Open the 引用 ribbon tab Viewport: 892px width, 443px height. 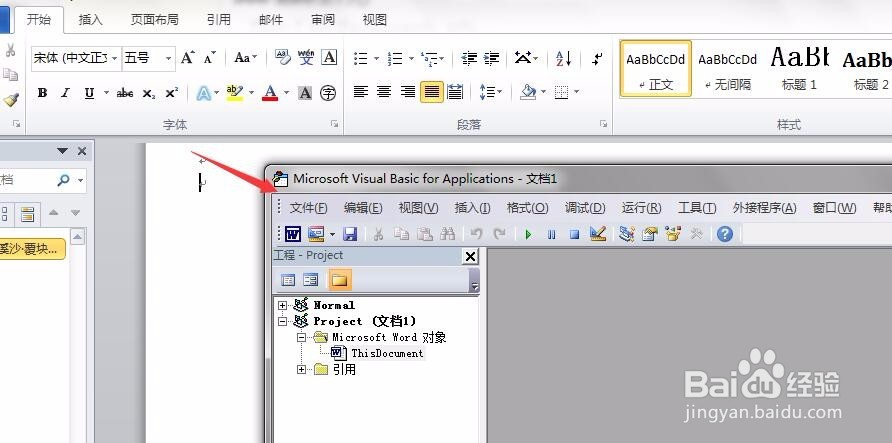pyautogui.click(x=218, y=20)
